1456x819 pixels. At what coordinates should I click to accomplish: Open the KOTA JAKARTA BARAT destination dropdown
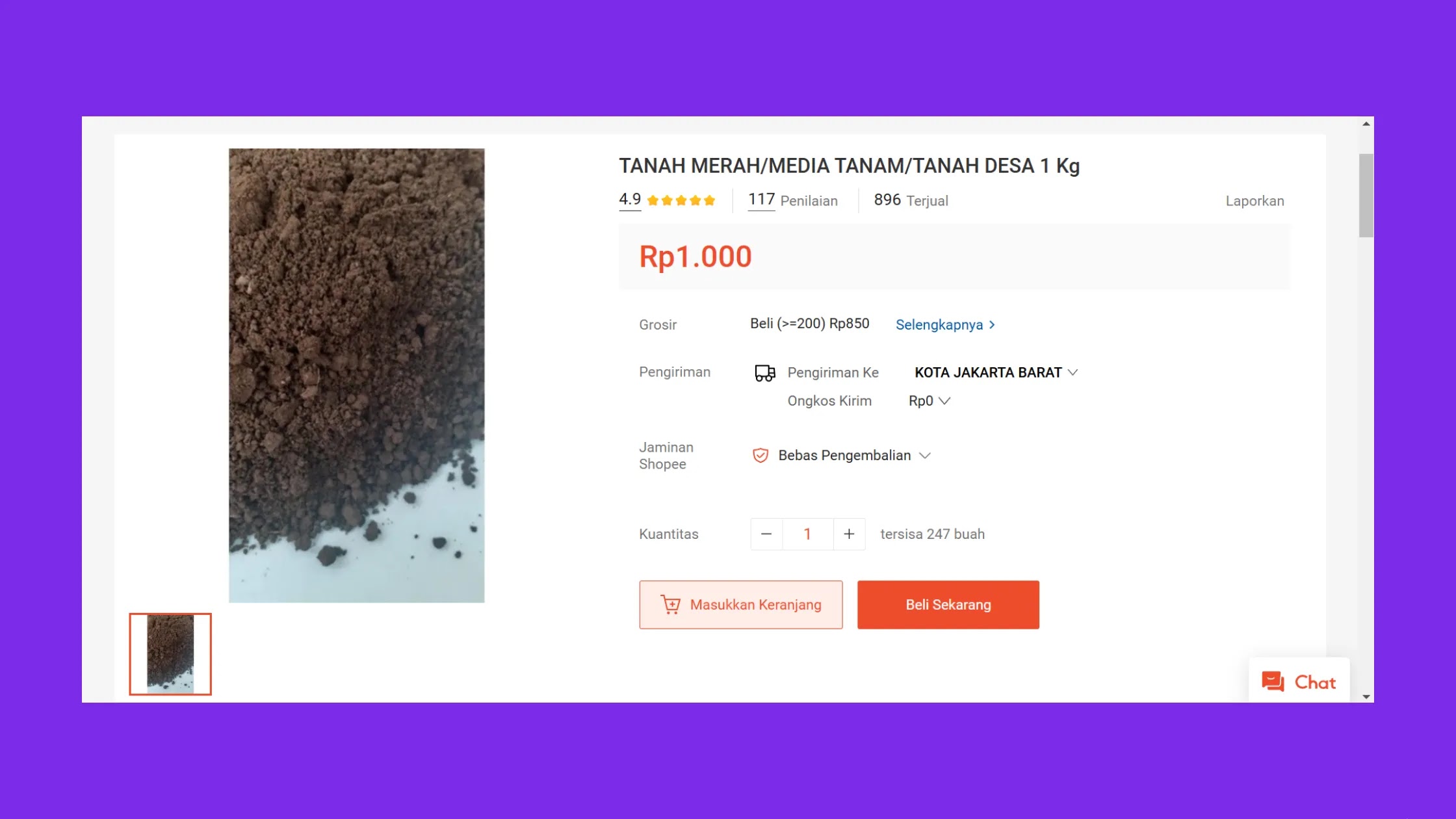[996, 372]
